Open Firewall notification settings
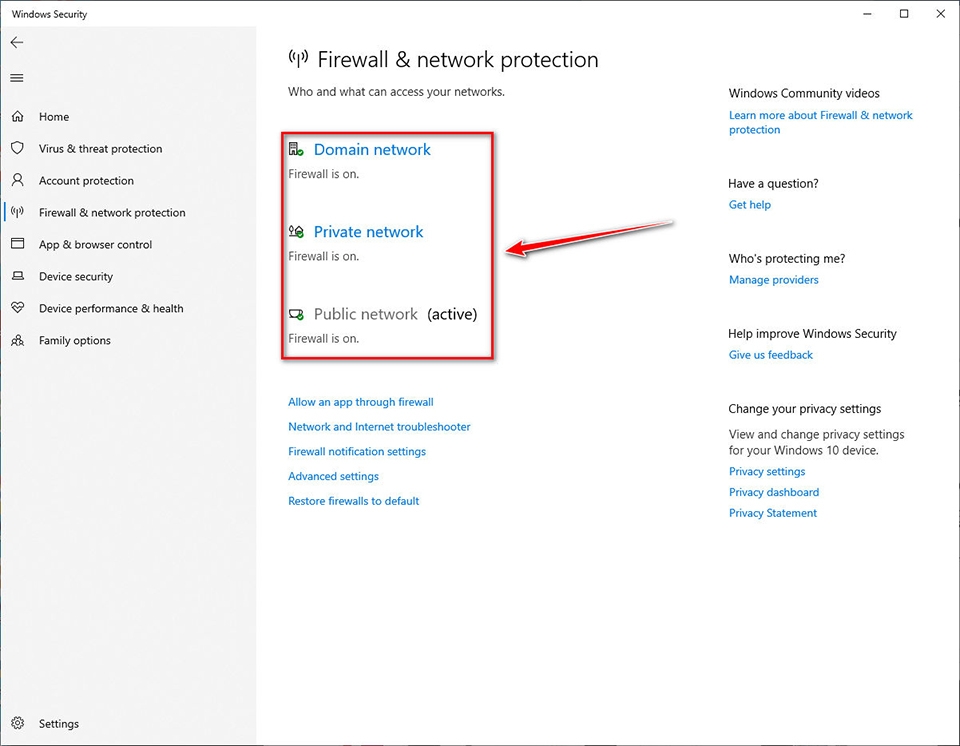 356,451
